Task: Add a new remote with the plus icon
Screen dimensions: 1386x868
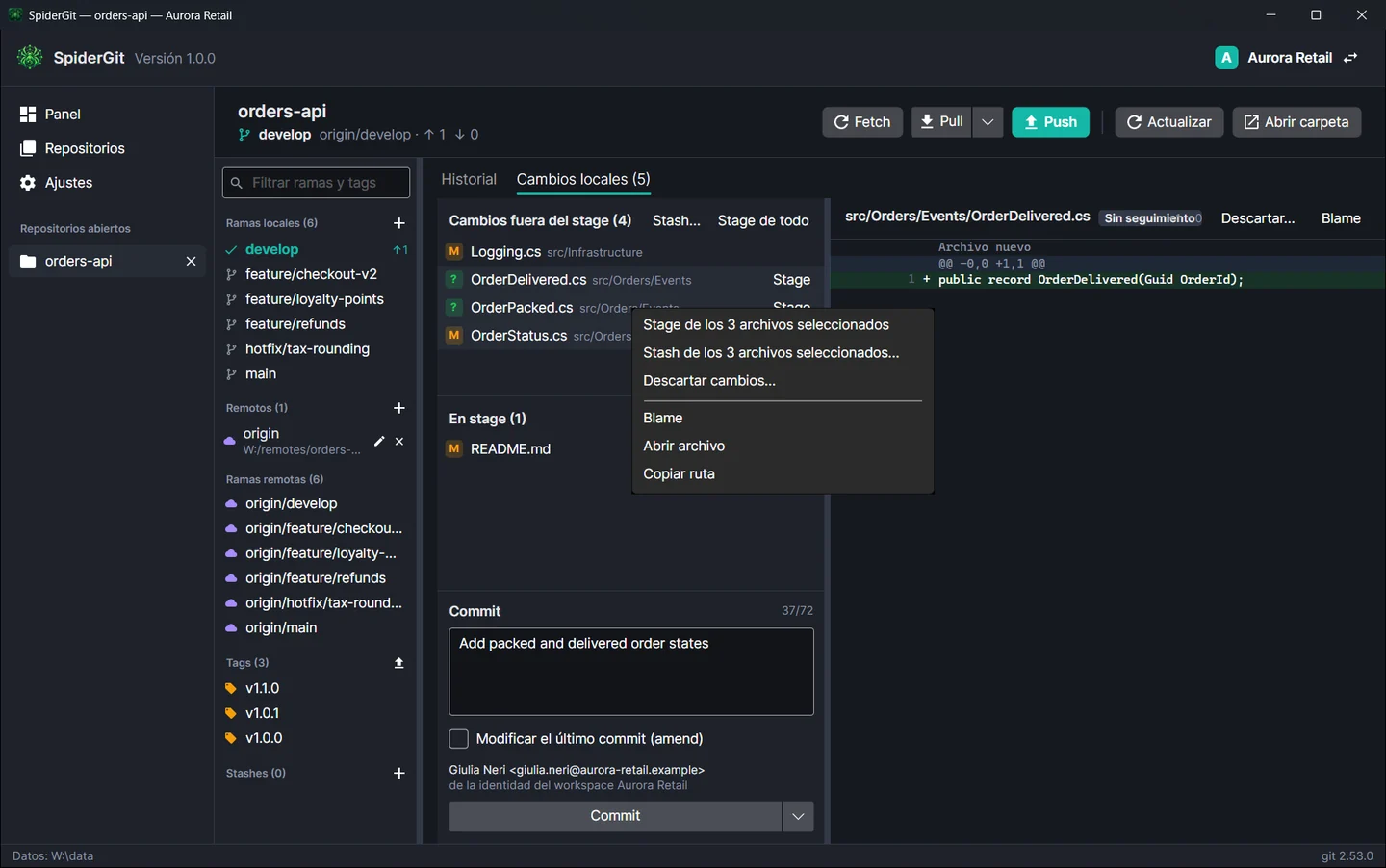Action: (399, 408)
